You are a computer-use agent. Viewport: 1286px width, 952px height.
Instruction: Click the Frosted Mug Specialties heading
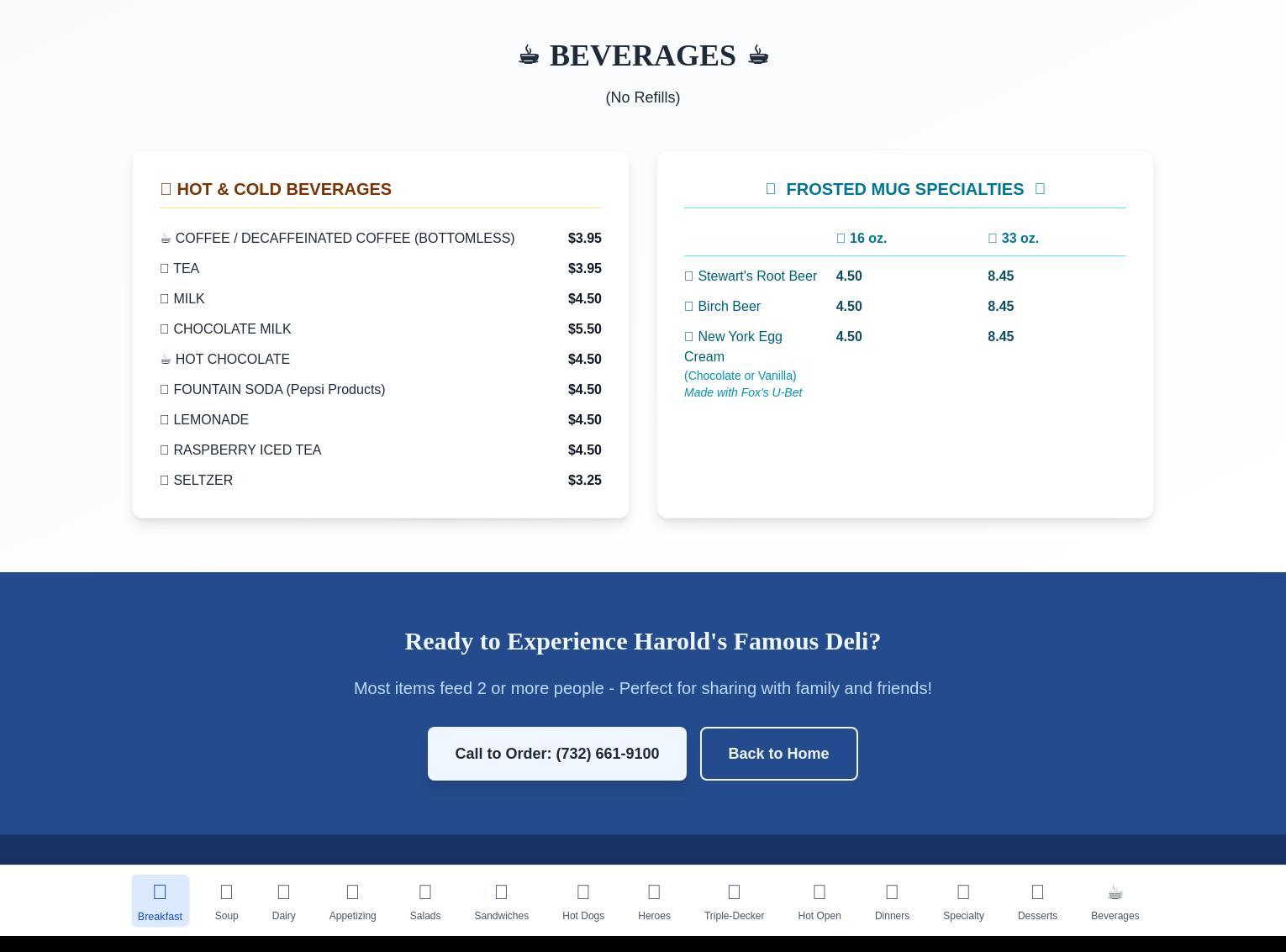pos(904,189)
